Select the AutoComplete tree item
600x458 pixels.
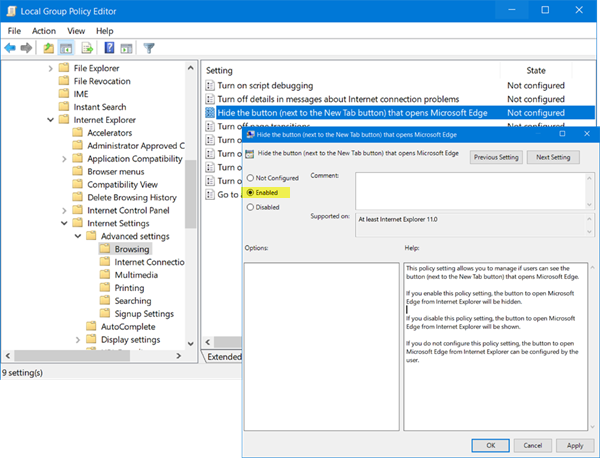pos(128,327)
